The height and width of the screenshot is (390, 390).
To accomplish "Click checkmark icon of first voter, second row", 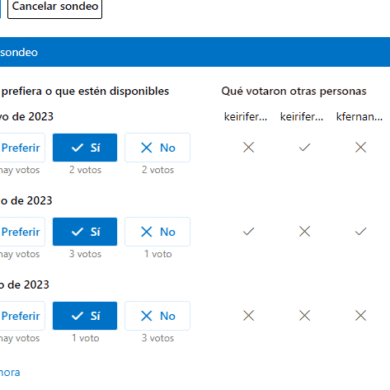I will [x=249, y=231].
